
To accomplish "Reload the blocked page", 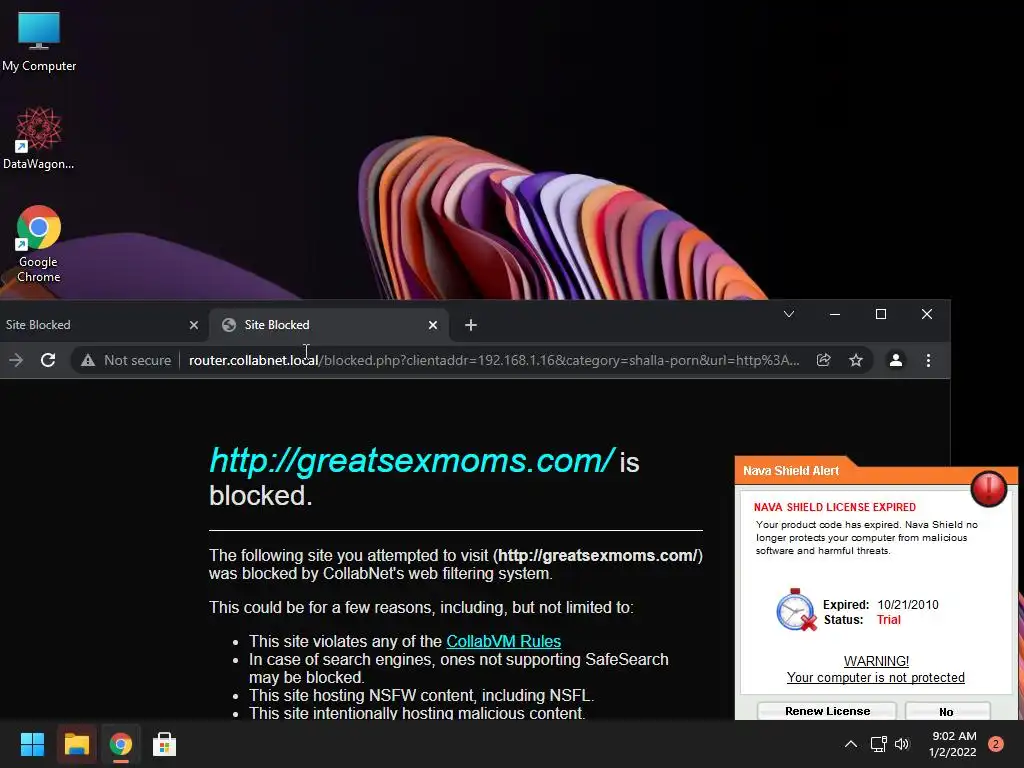I will [x=48, y=360].
